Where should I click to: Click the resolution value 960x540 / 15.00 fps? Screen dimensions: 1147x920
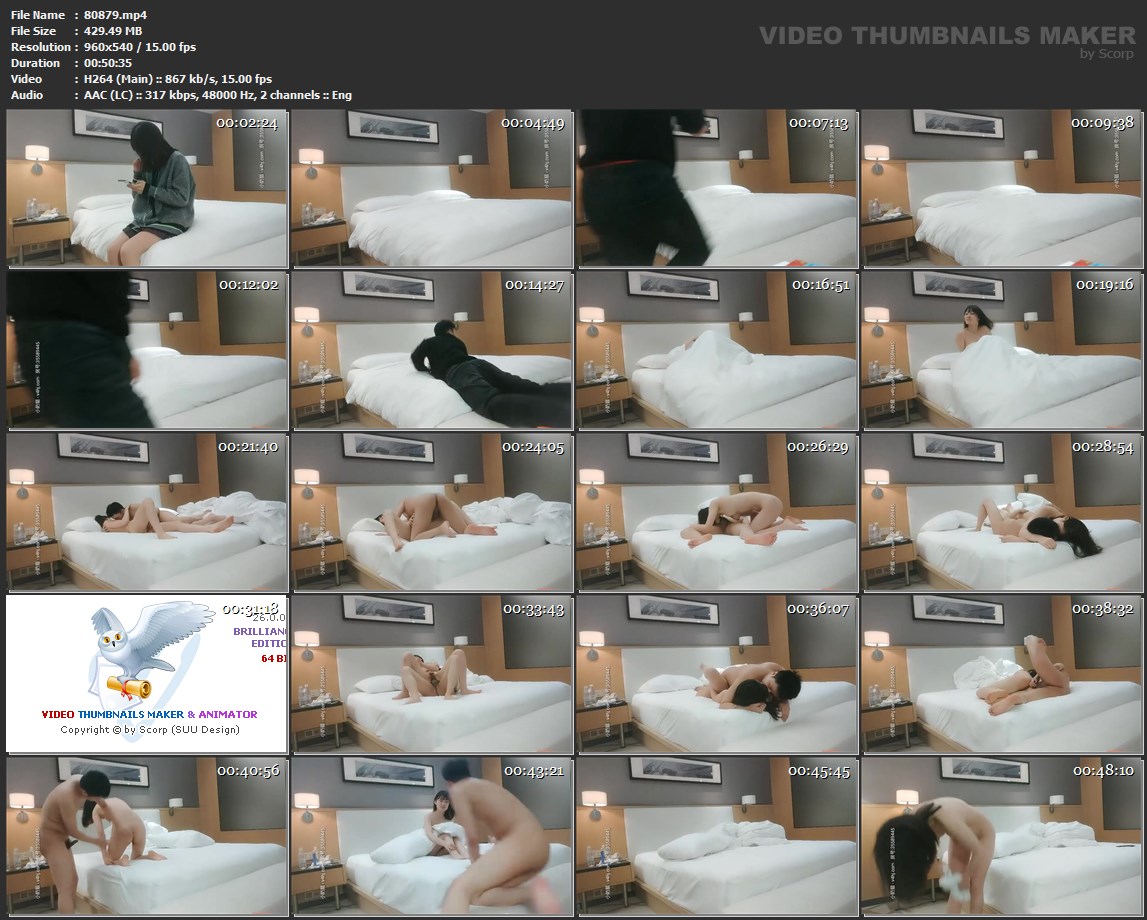click(x=140, y=47)
